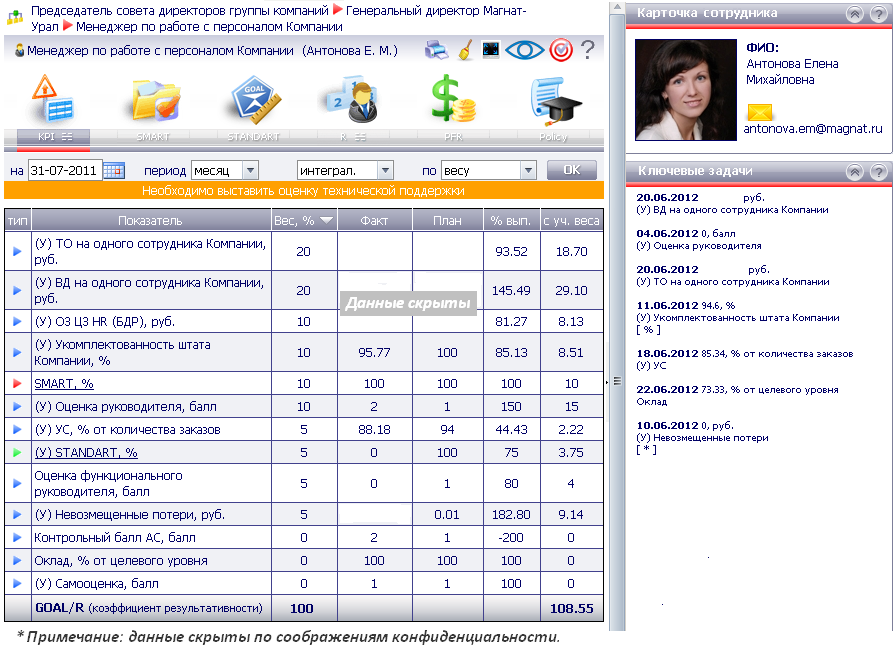Switch to the Policy tab
The height and width of the screenshot is (653, 895).
pyautogui.click(x=553, y=137)
